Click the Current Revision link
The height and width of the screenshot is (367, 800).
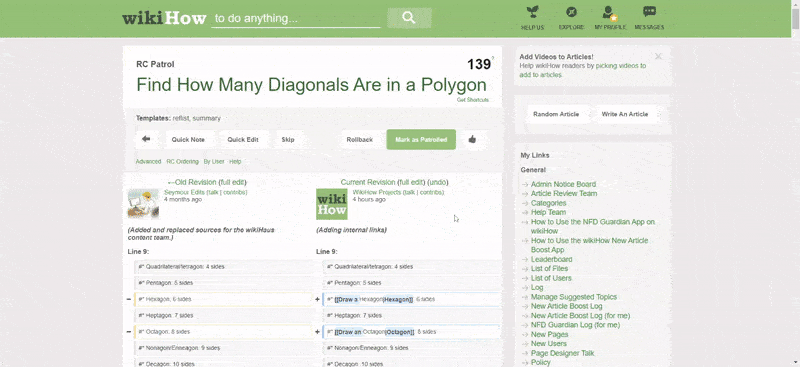point(368,182)
